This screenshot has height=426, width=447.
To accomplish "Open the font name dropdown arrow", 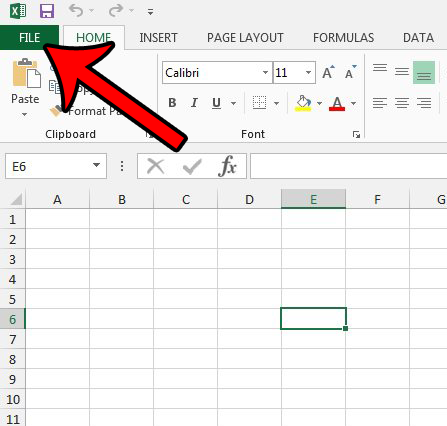I will pos(265,72).
